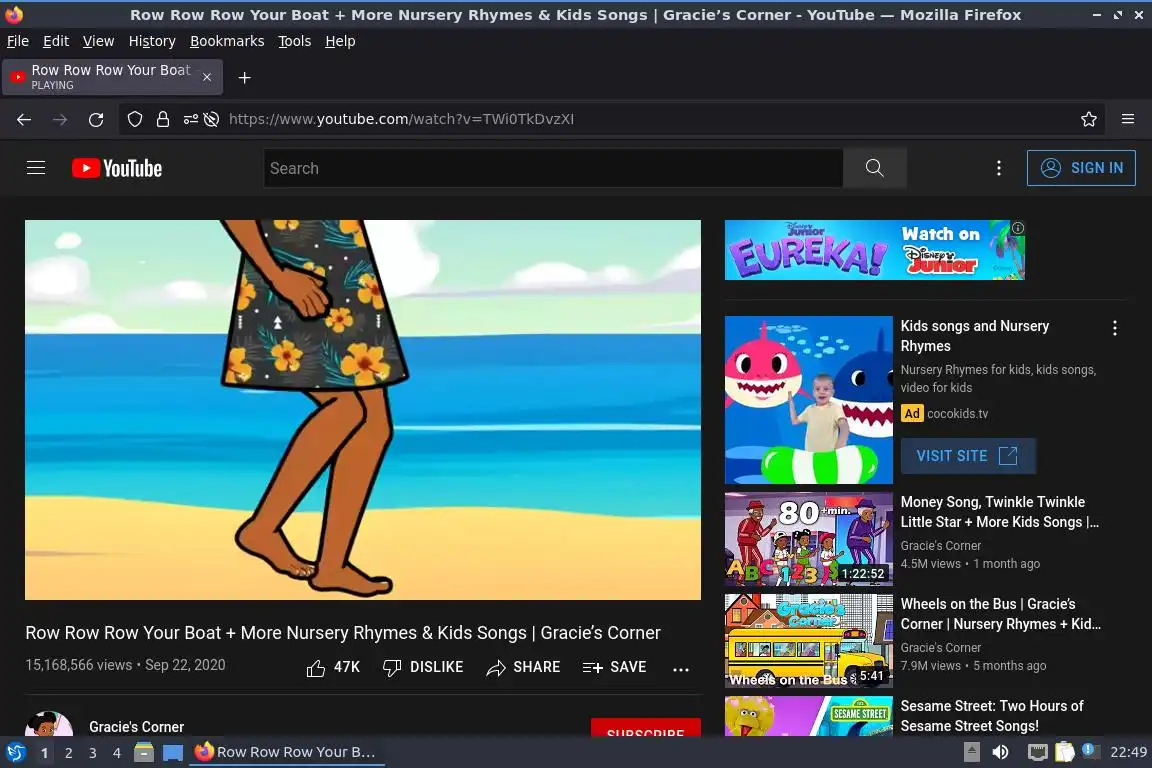The height and width of the screenshot is (768, 1152).
Task: Open YouTube settings three-dot menu
Action: coord(998,168)
